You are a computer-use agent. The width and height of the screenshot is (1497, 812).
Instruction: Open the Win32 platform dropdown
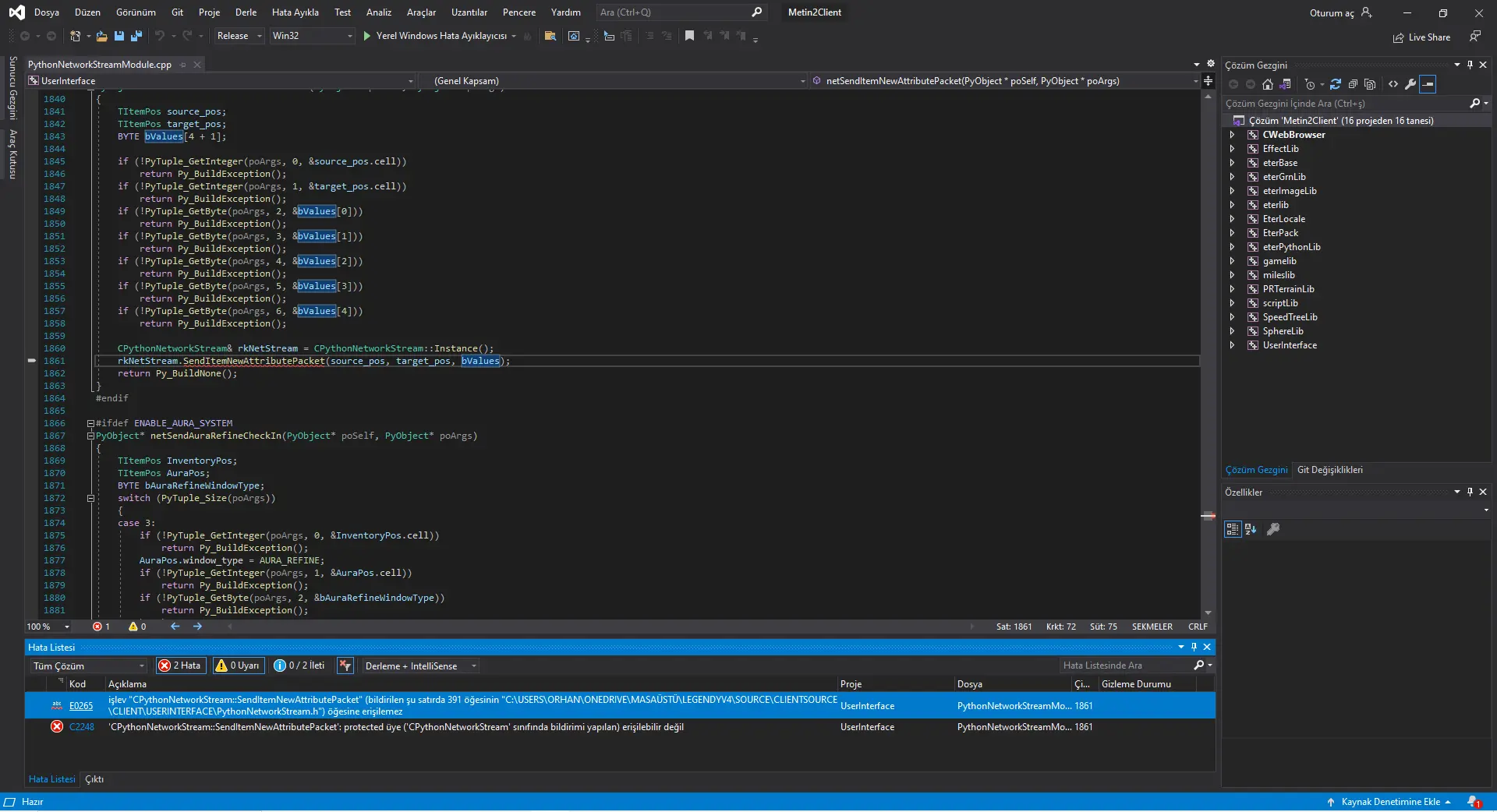[312, 36]
